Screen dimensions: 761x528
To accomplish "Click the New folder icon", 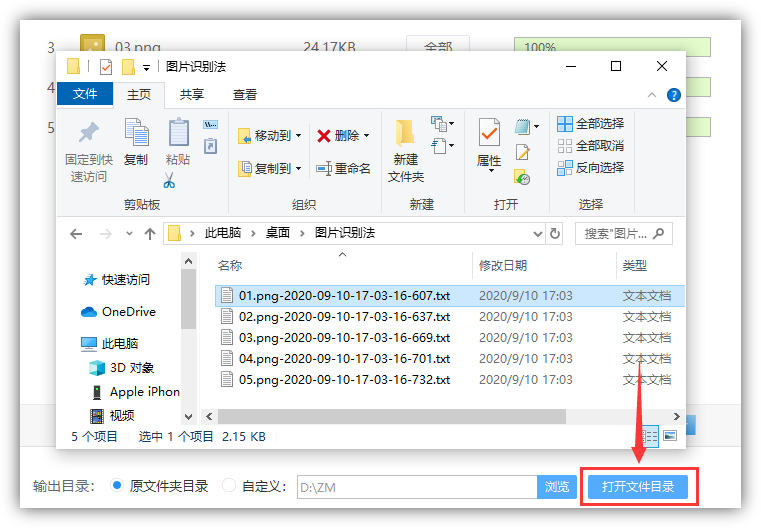I will (x=405, y=132).
